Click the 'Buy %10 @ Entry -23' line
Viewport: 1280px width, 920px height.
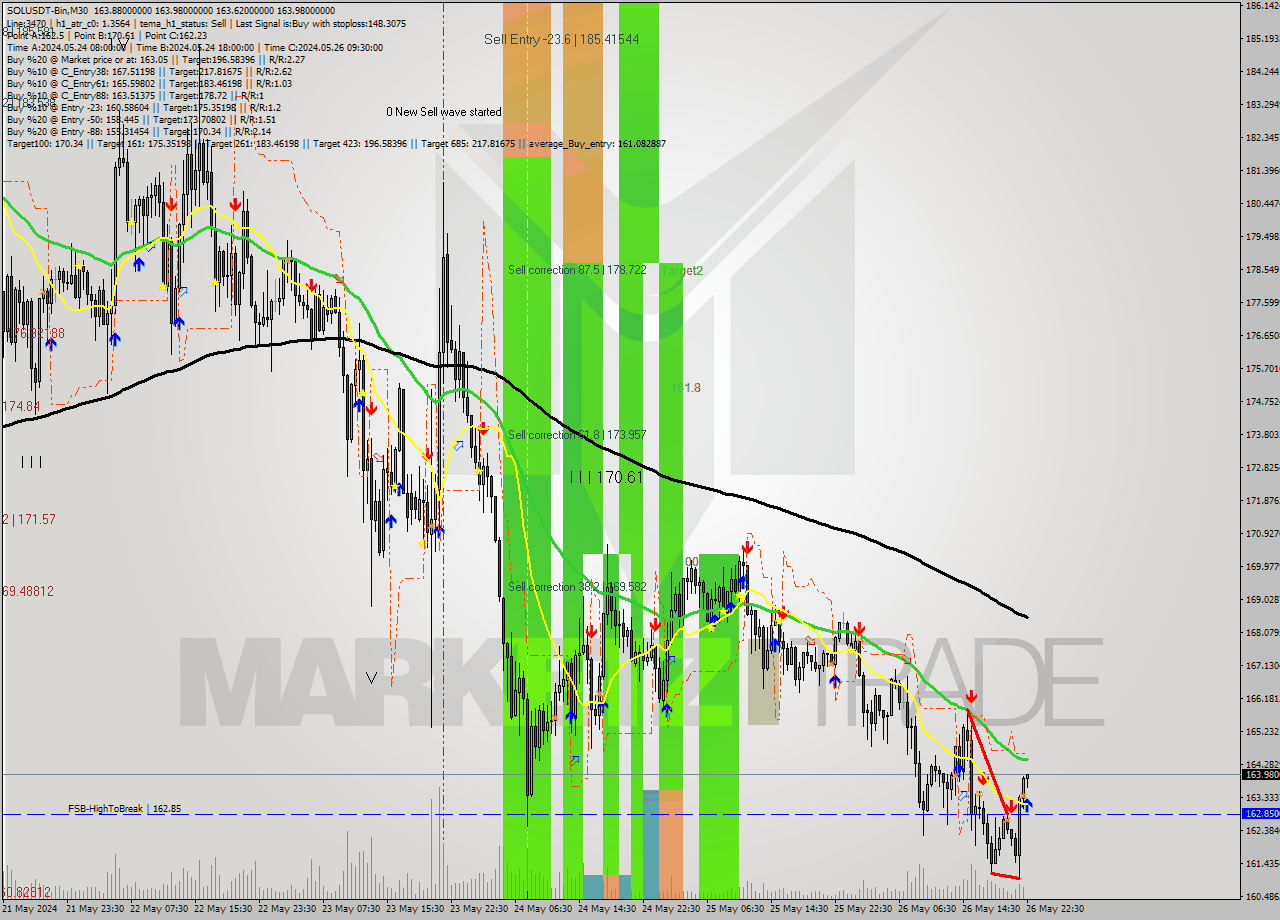[x=144, y=107]
